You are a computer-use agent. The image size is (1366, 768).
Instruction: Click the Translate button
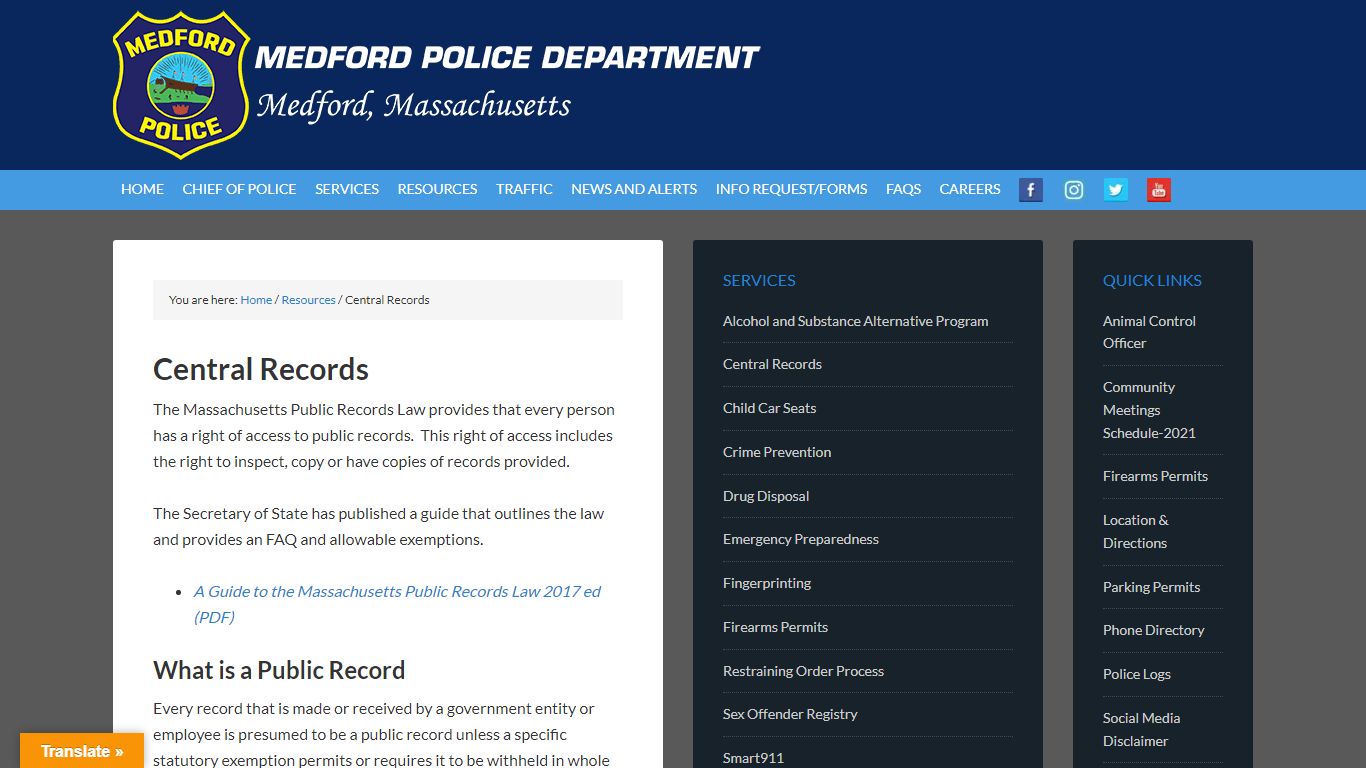pyautogui.click(x=82, y=751)
